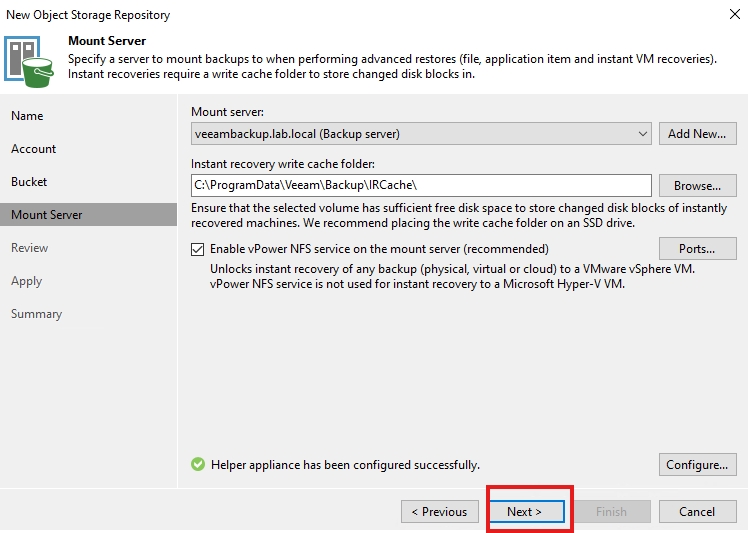The image size is (748, 533).
Task: Open the Ports... settings
Action: (x=697, y=249)
